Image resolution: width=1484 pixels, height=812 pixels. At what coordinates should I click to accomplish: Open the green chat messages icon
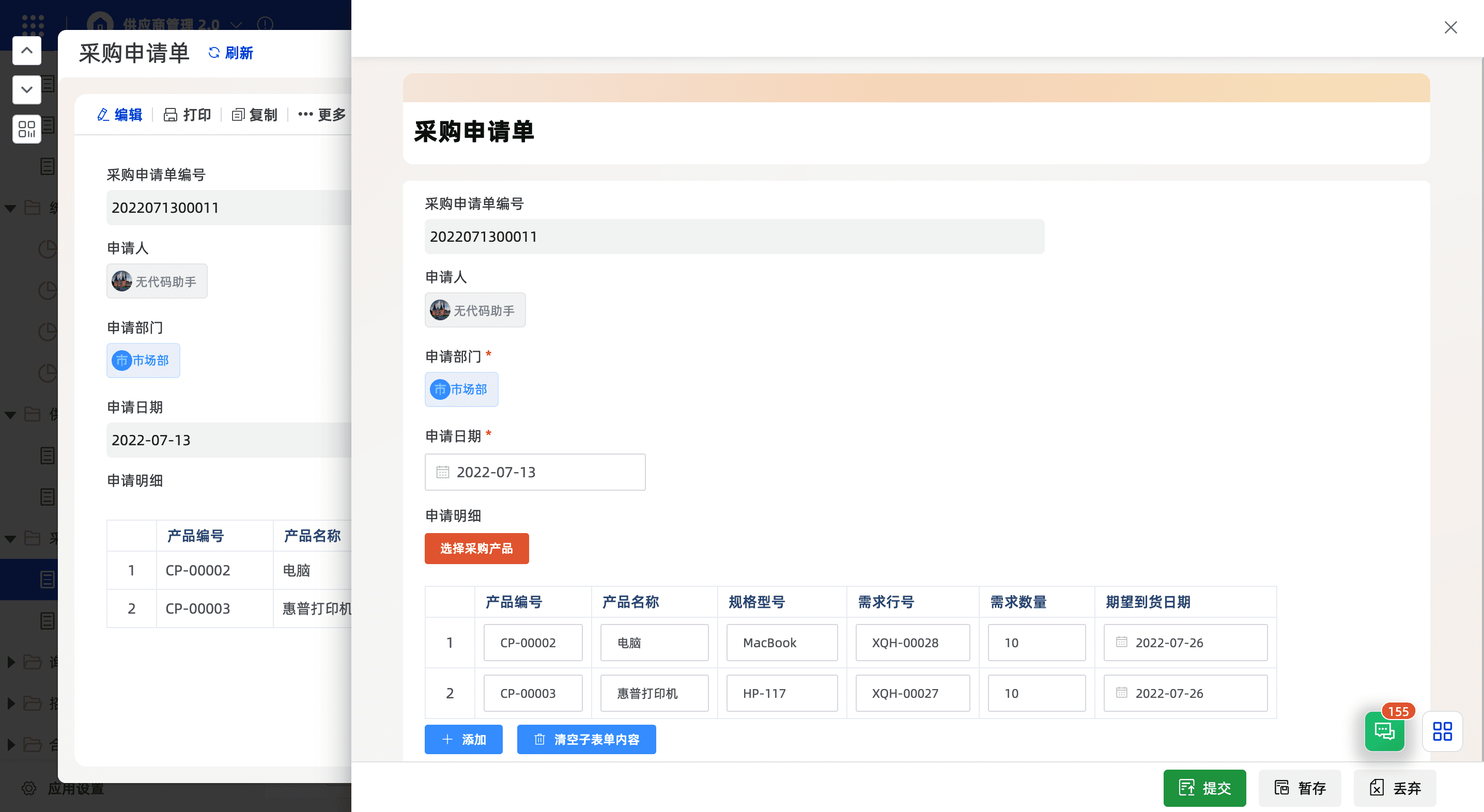click(x=1384, y=731)
